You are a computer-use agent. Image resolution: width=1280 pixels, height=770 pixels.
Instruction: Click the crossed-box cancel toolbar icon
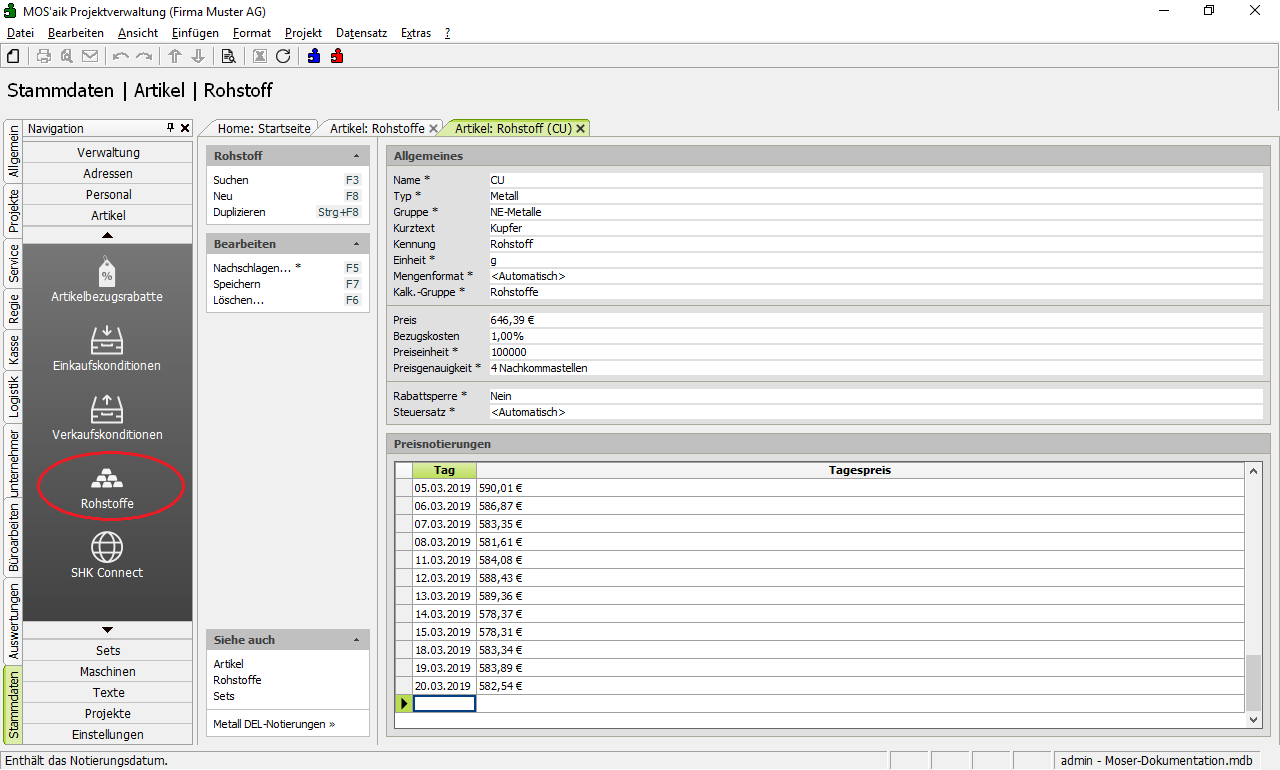pos(260,56)
